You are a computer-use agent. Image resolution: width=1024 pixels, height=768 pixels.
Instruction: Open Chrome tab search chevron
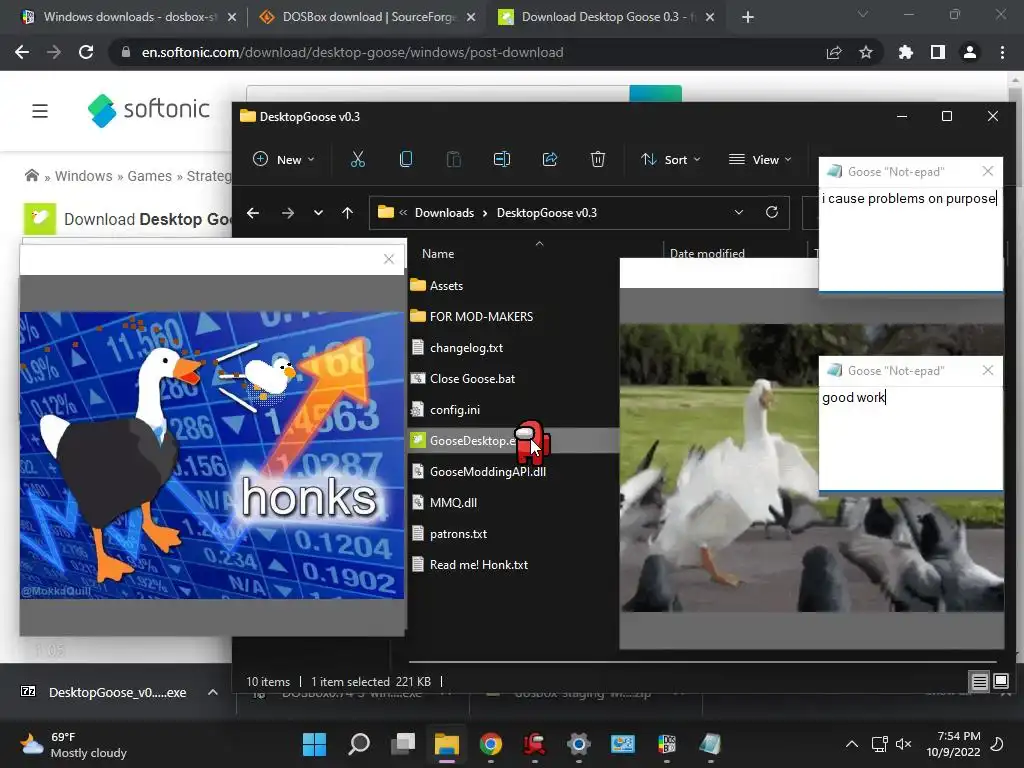(863, 14)
